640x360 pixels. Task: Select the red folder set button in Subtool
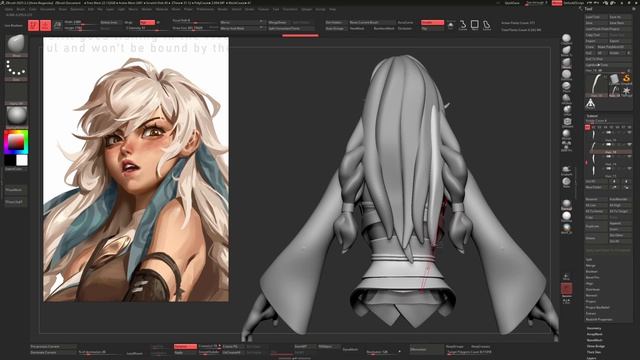587,127
